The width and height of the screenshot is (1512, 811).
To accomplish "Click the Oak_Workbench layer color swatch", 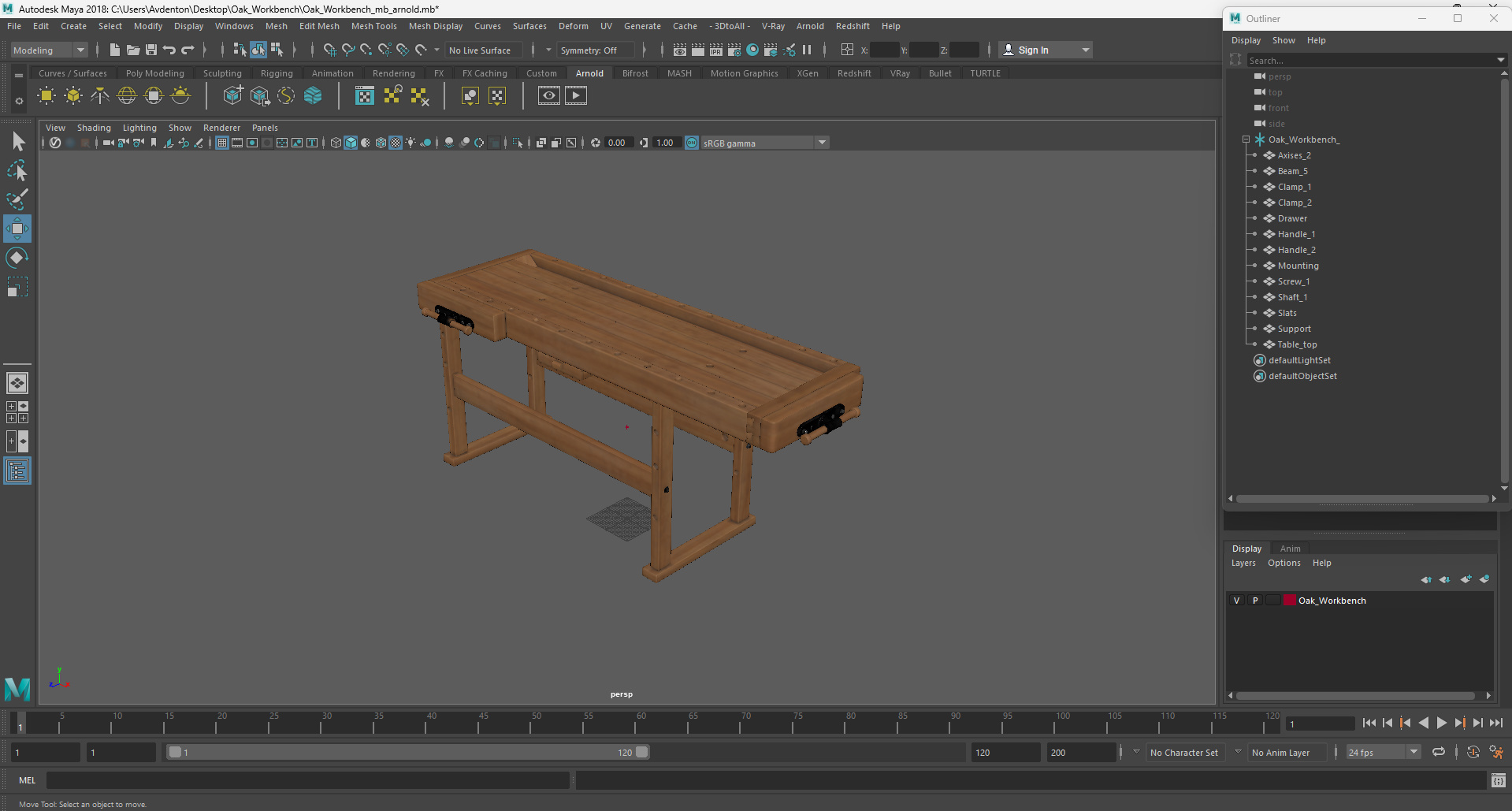I will tap(1290, 601).
